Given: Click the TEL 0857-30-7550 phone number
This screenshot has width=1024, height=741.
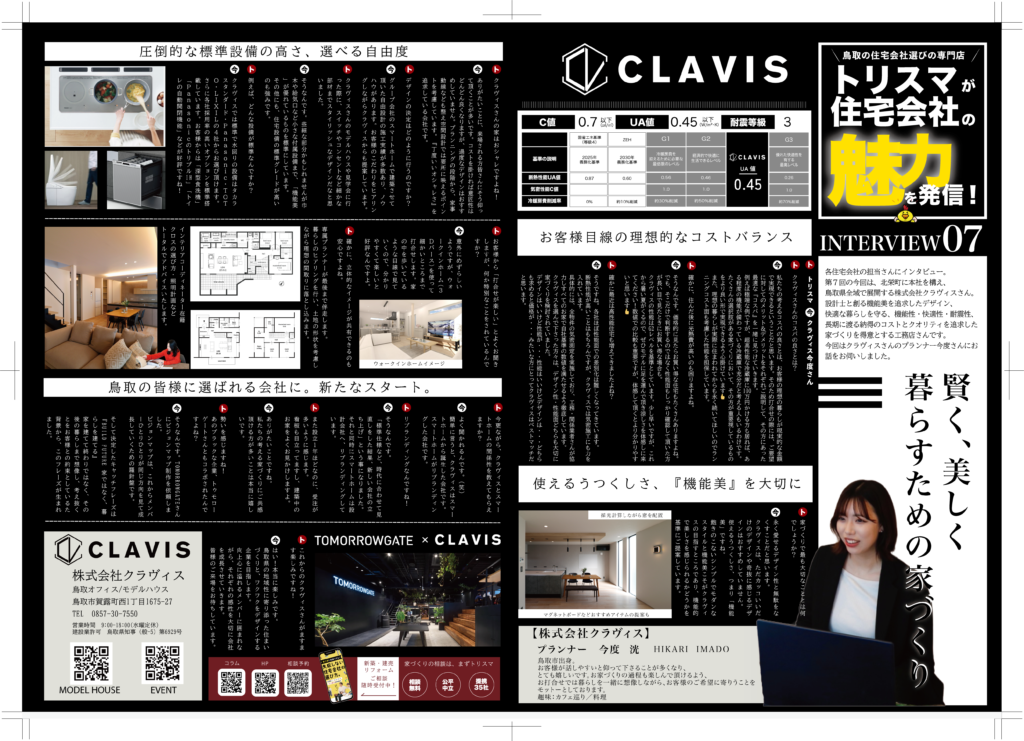Looking at the screenshot, I should [105, 614].
